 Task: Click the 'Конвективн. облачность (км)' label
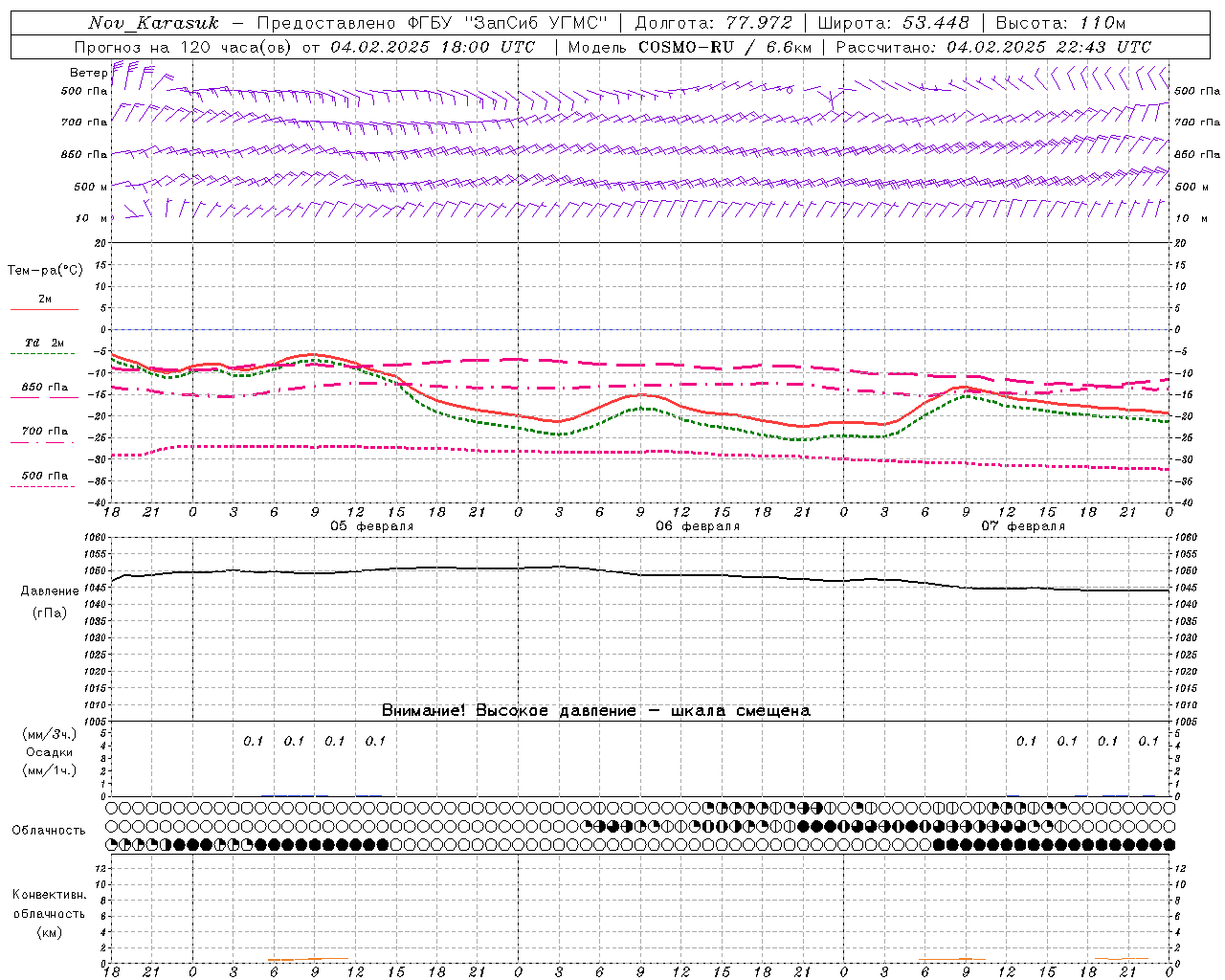tap(49, 913)
